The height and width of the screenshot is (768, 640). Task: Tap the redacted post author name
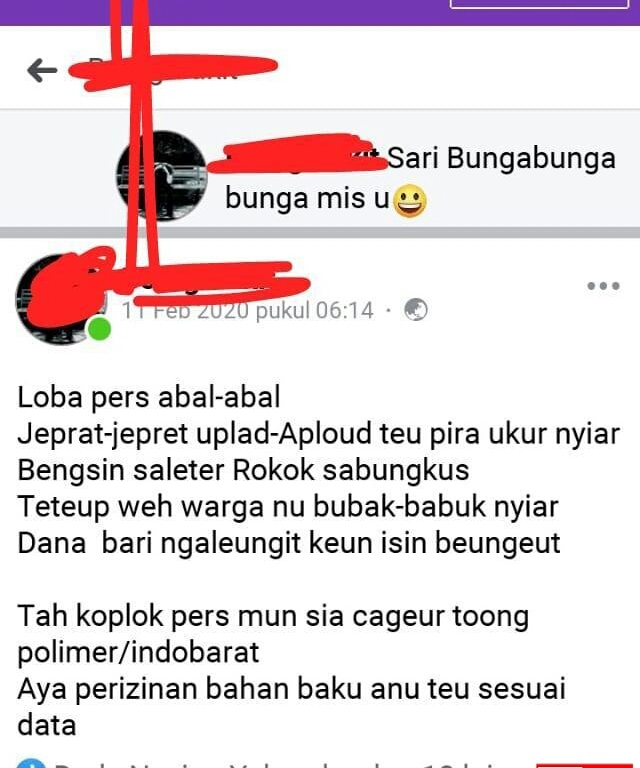coord(211,282)
